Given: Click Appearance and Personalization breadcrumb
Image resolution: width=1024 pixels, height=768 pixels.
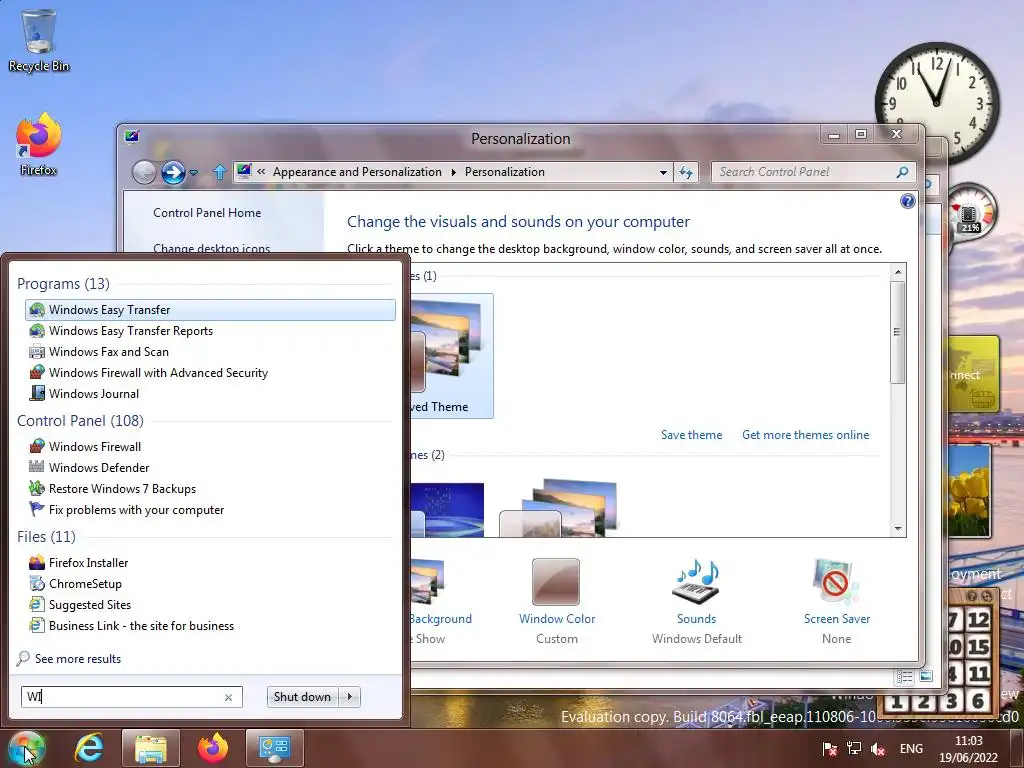Looking at the screenshot, I should (357, 172).
